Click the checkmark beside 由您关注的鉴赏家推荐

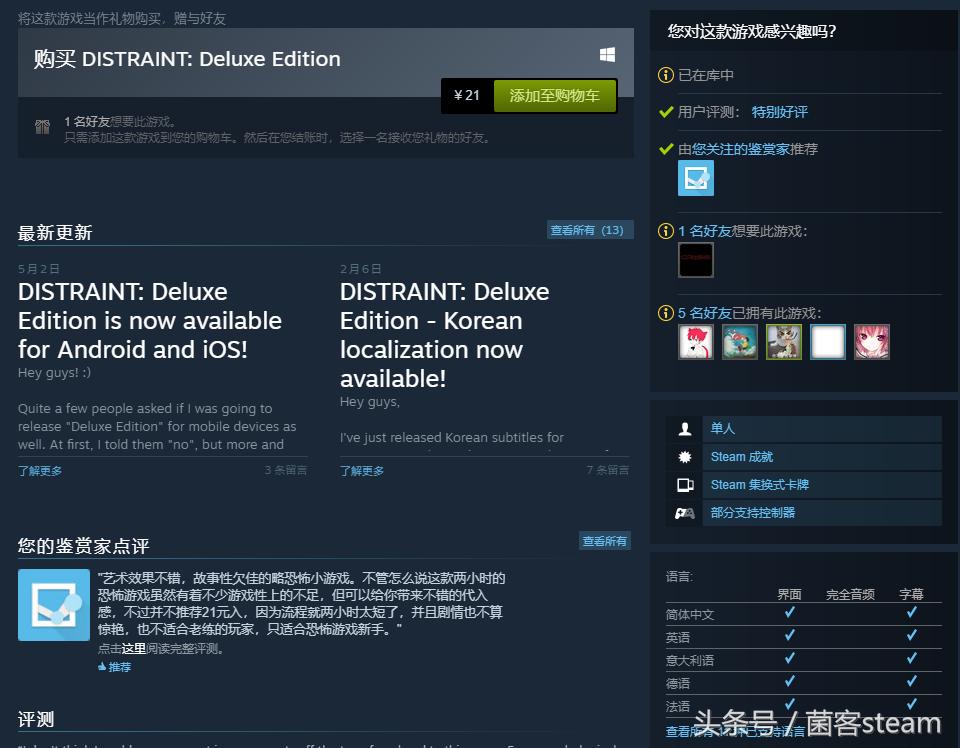coord(666,149)
